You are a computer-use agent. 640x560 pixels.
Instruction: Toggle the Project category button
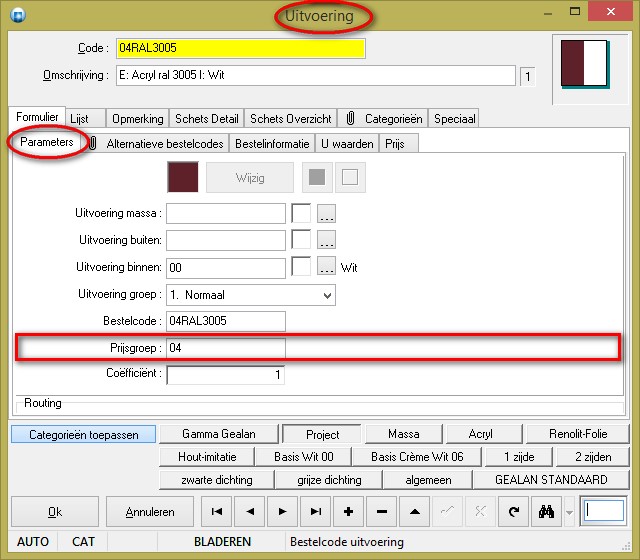click(x=322, y=434)
